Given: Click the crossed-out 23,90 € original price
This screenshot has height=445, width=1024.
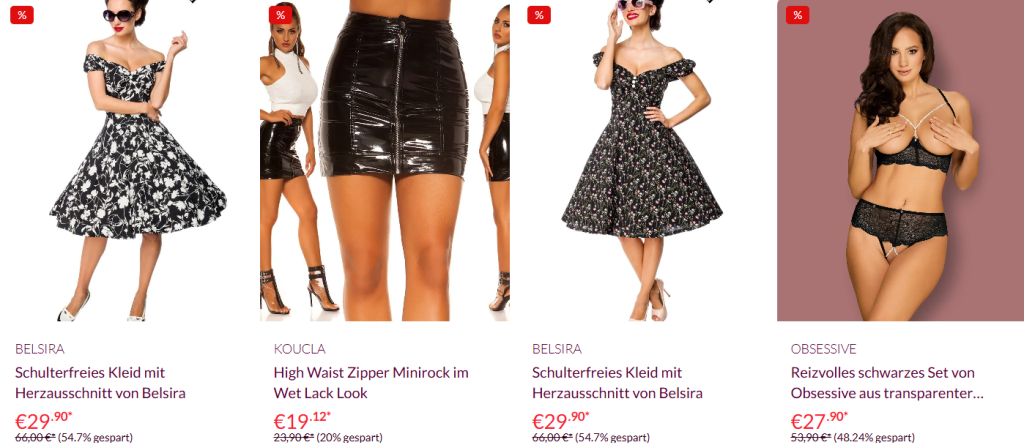Looking at the screenshot, I should point(294,438).
